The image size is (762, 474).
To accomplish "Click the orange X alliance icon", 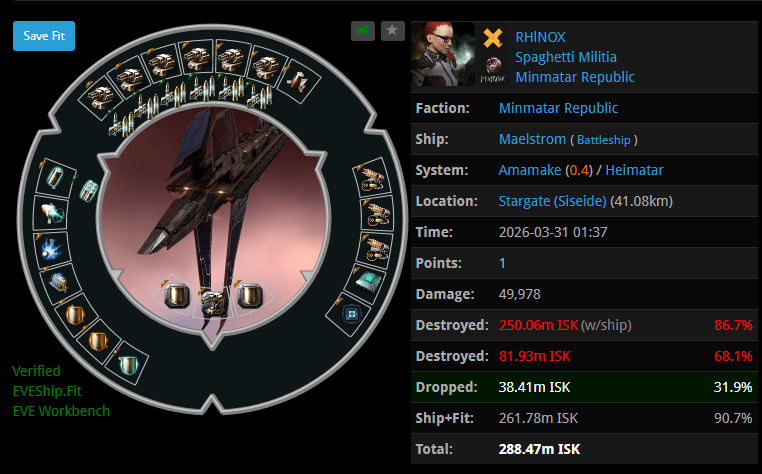I will click(492, 38).
